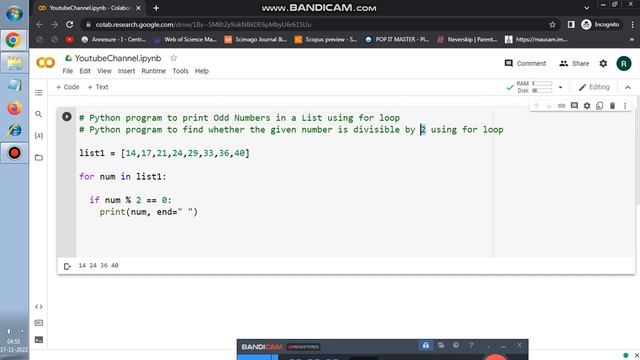Viewport: 640px width, 360px height.
Task: Open cell editor settings gear
Action: (587, 106)
